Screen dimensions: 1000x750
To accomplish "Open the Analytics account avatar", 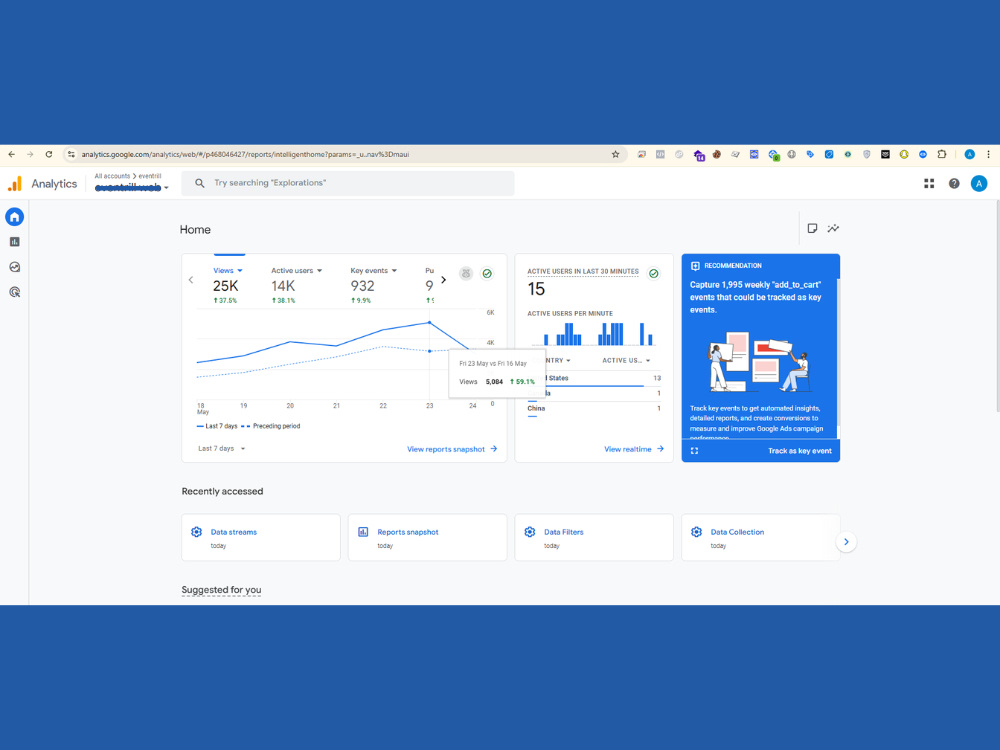I will click(979, 184).
